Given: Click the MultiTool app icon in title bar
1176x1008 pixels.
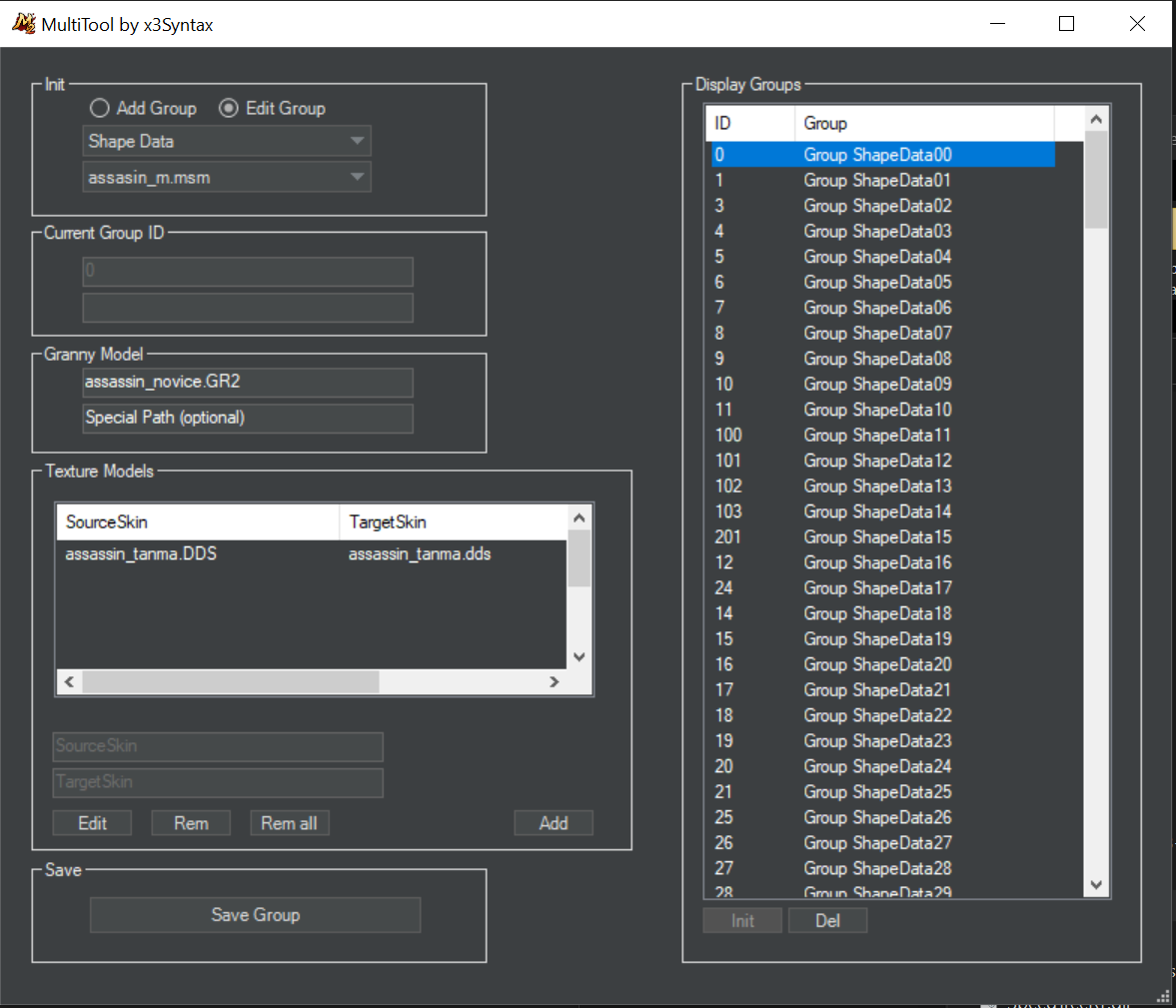Looking at the screenshot, I should pos(23,24).
